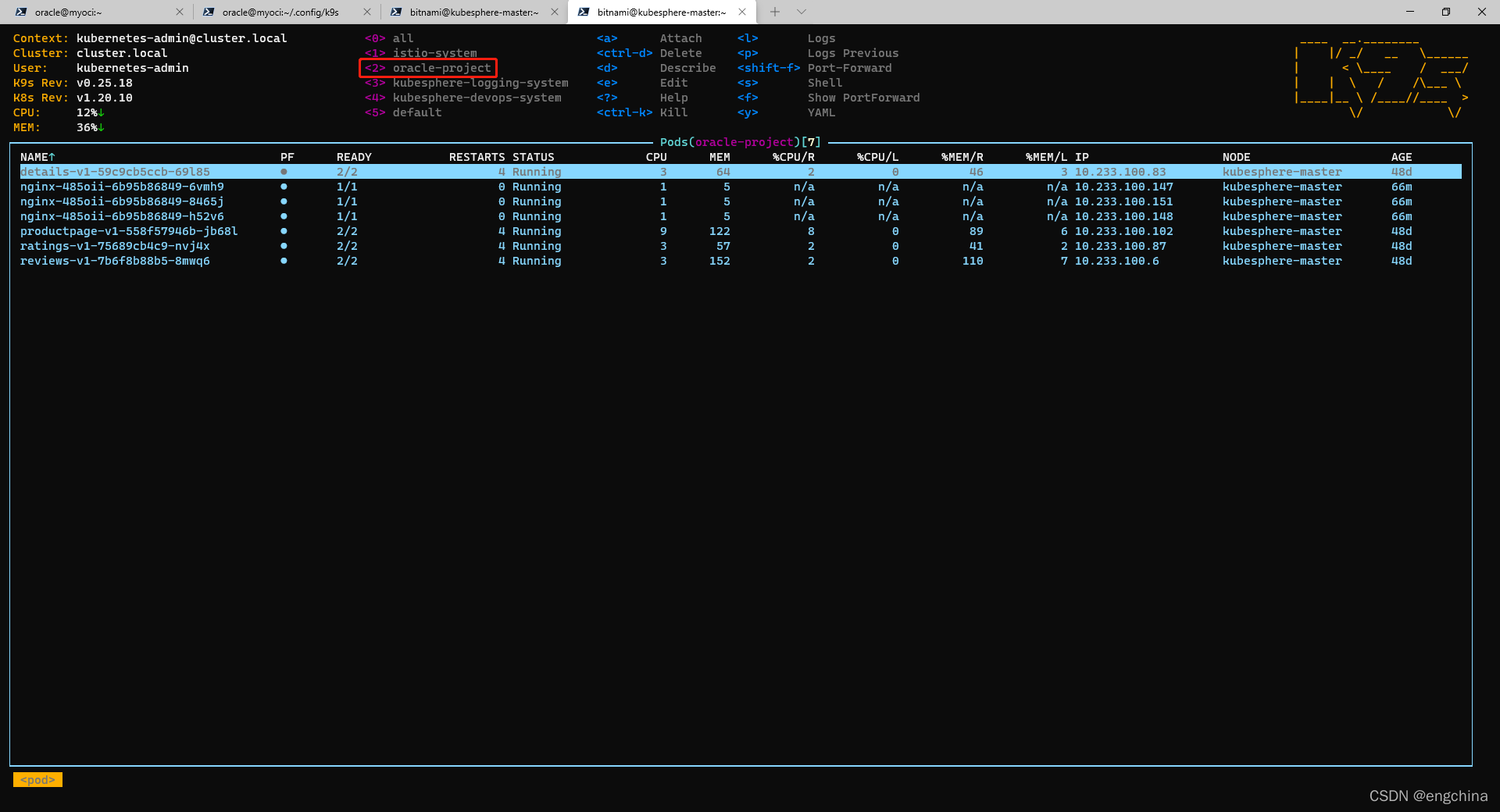
Task: Click IP 10.233.100.102
Action: pos(1123,231)
